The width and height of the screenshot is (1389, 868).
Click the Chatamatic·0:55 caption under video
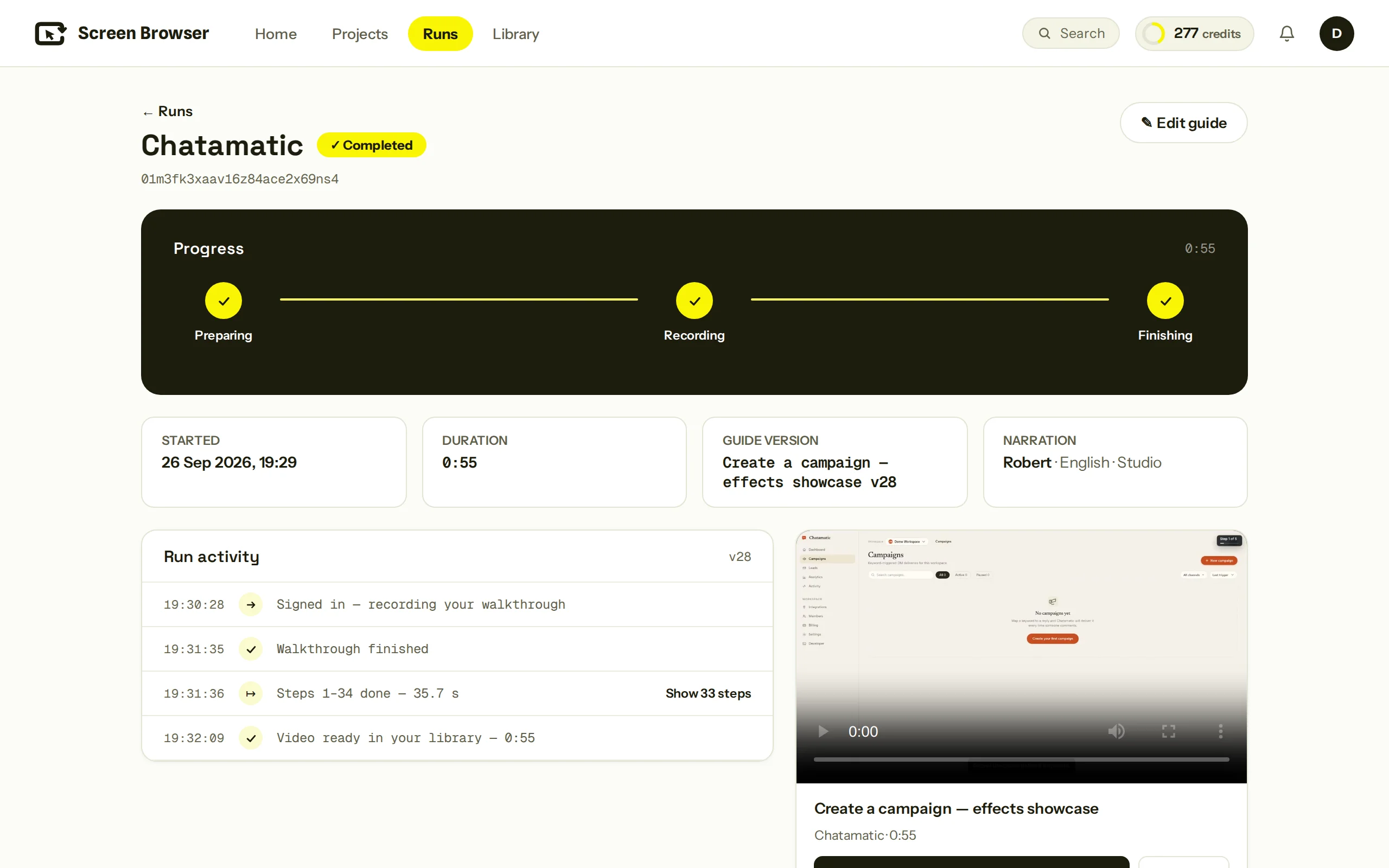pyautogui.click(x=865, y=835)
